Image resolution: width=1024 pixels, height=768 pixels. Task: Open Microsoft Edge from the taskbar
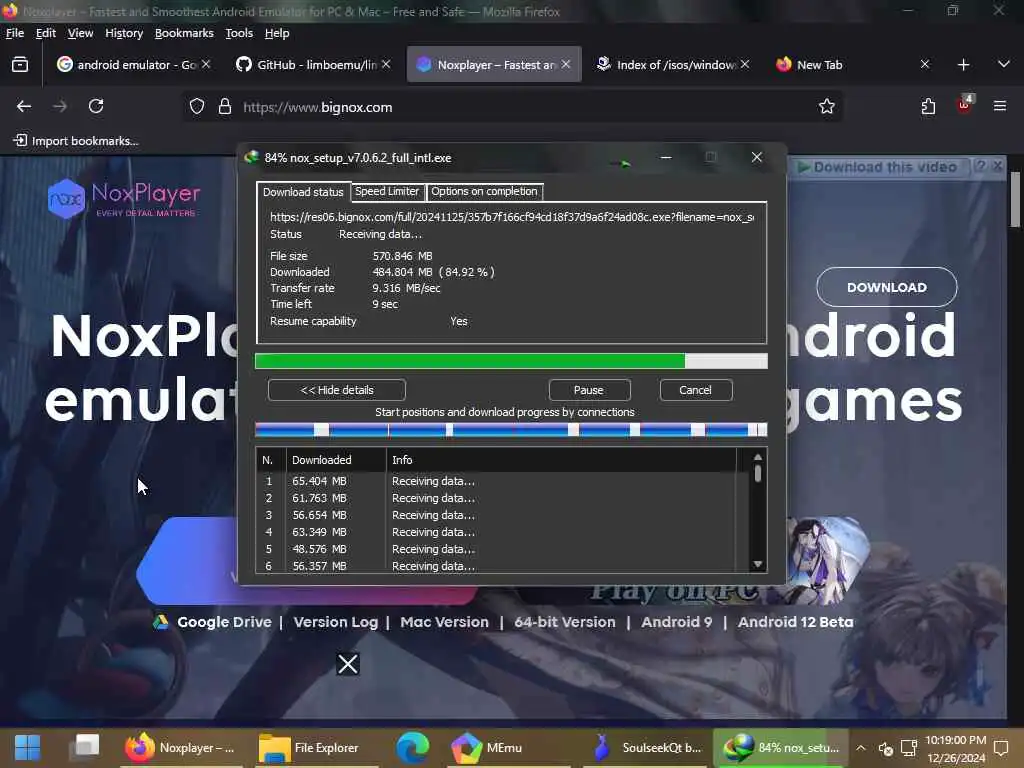click(413, 748)
